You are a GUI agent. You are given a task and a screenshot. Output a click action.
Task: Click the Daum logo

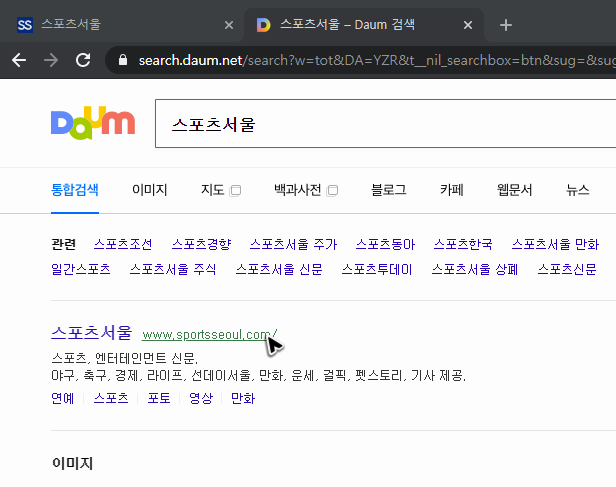(93, 123)
